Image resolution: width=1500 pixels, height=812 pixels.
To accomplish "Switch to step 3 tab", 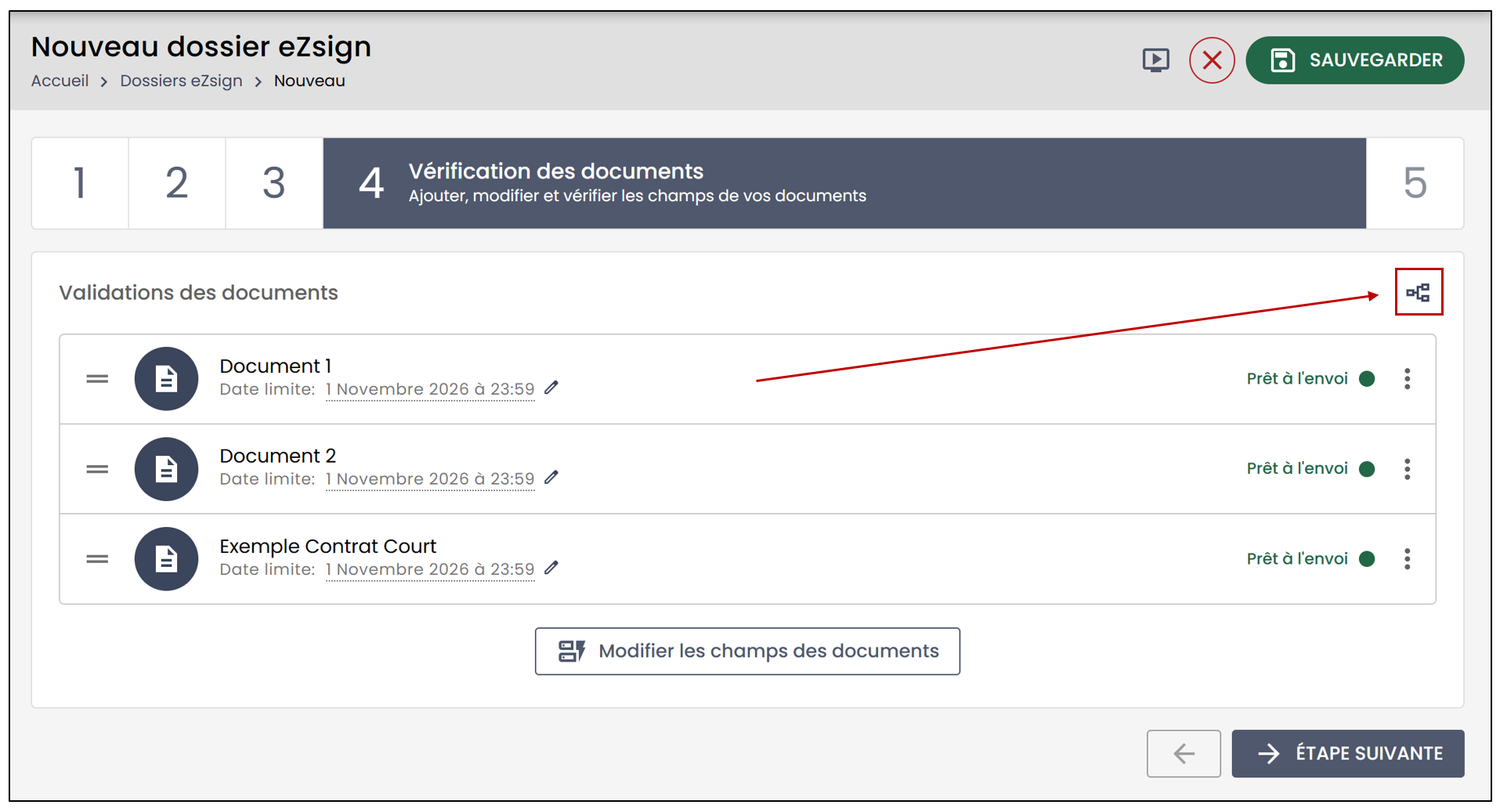I will [274, 183].
